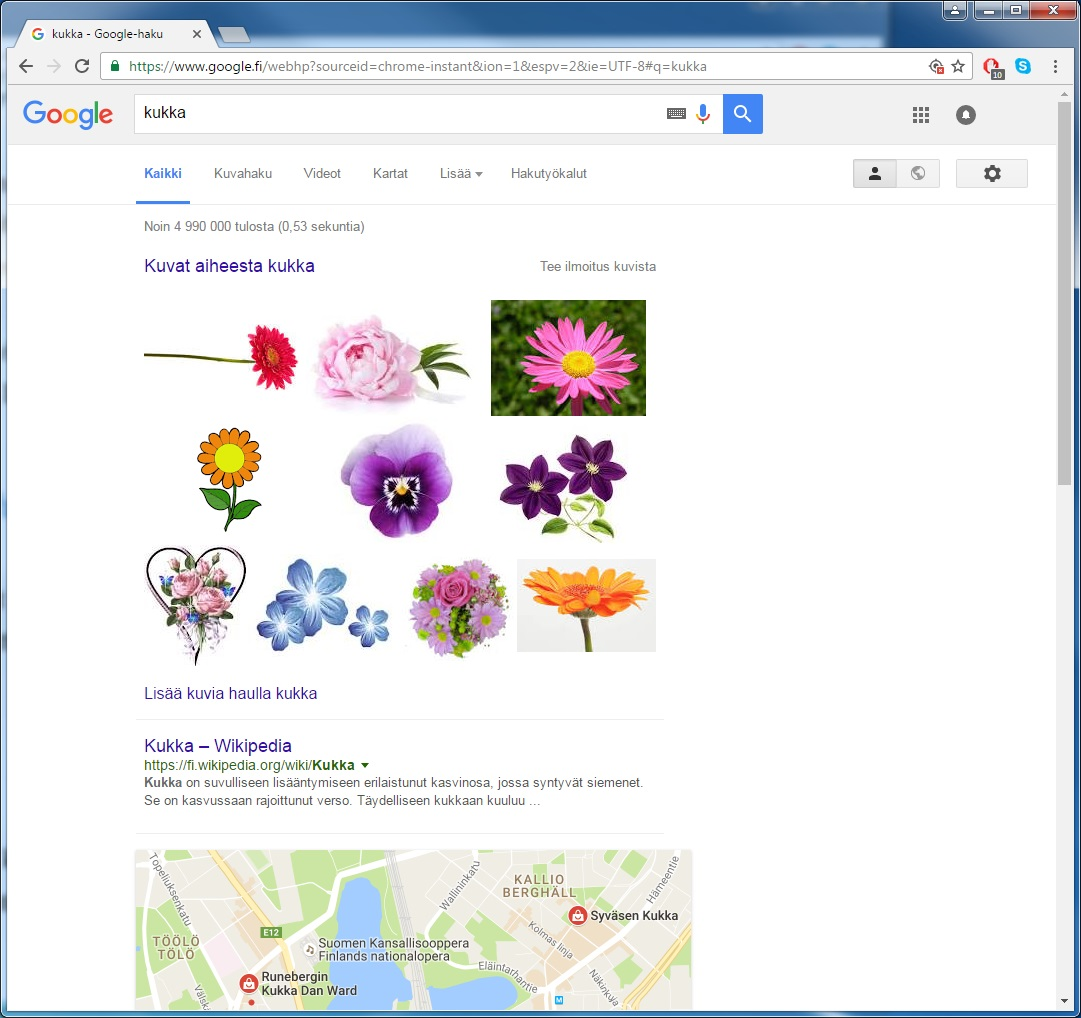Open the blue flowers image

tap(323, 605)
